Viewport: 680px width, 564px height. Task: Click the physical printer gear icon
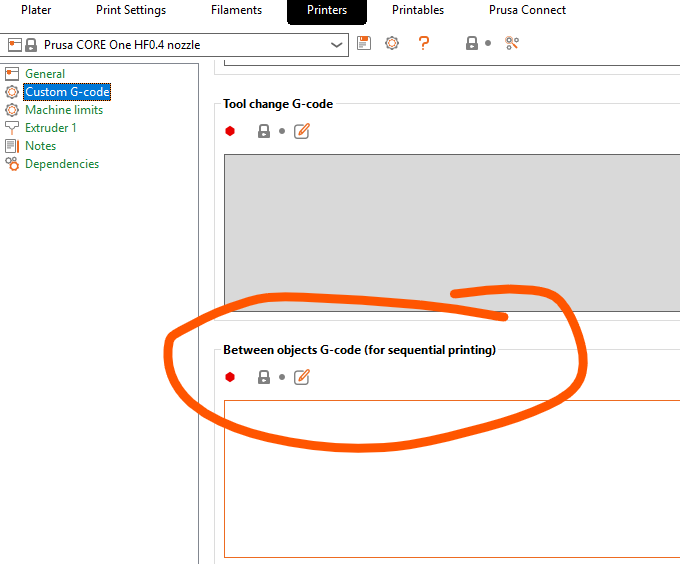pos(392,43)
